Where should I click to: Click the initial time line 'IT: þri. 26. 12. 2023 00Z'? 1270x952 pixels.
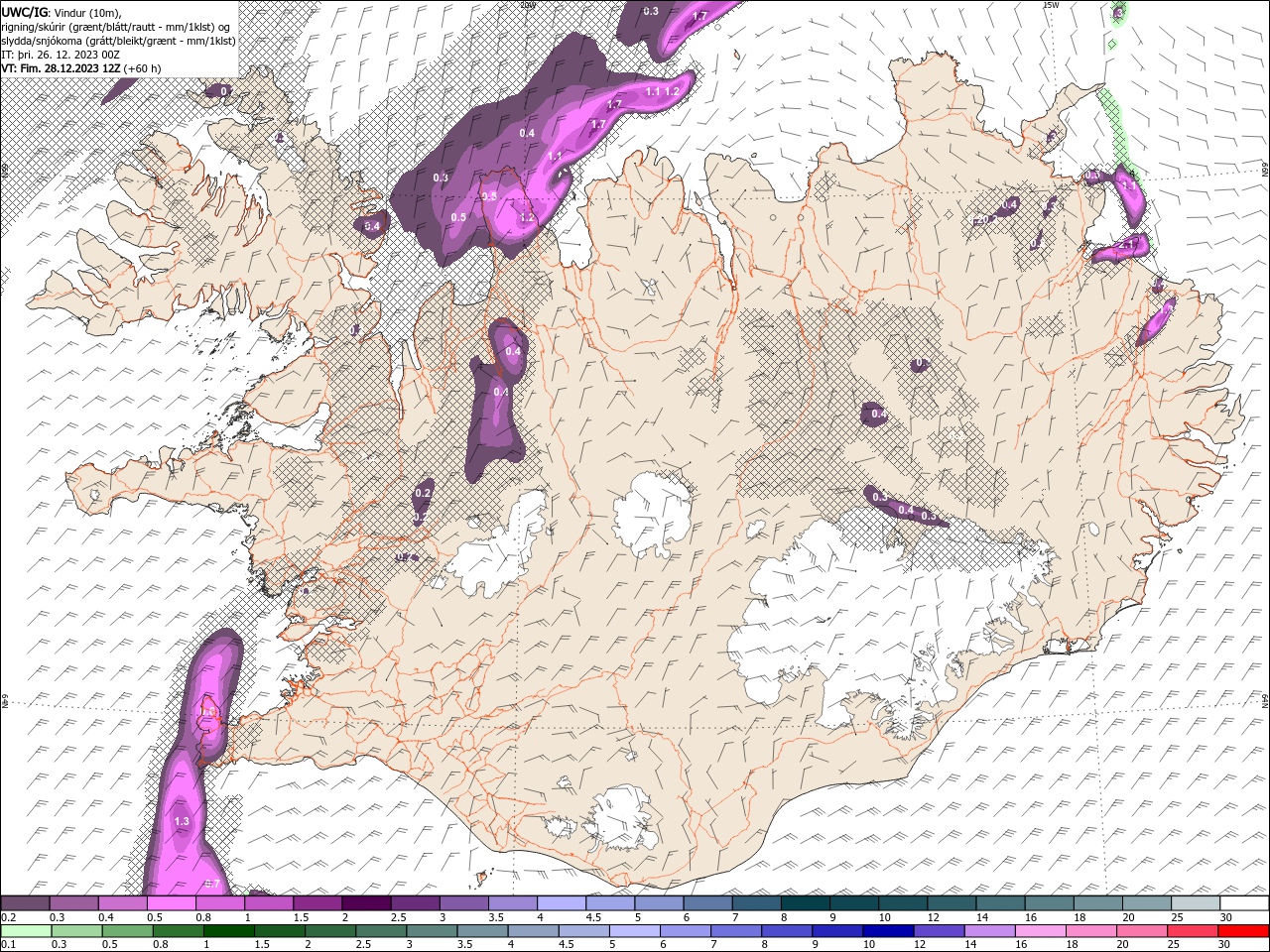(61, 55)
